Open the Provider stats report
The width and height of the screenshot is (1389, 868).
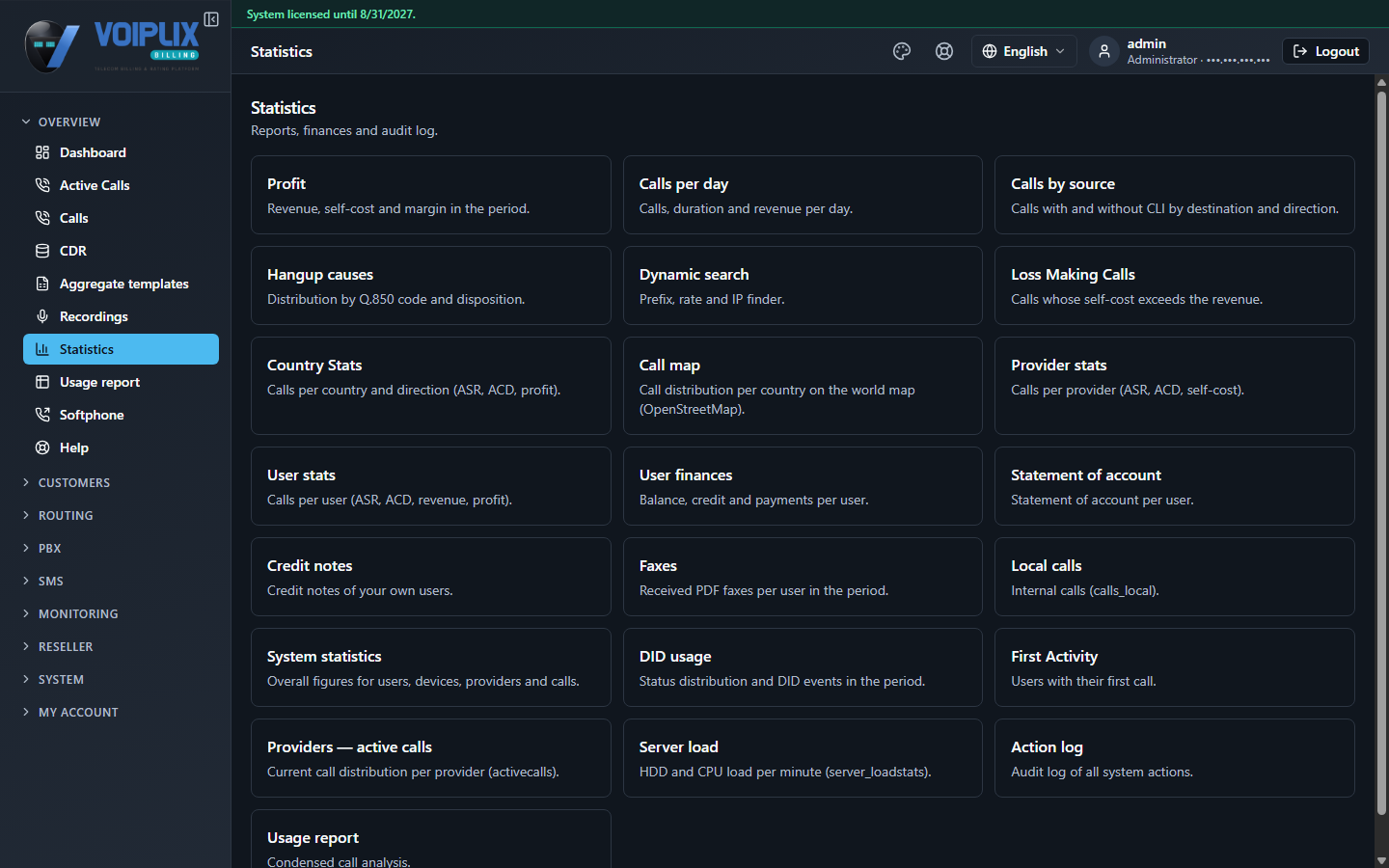(x=1175, y=386)
